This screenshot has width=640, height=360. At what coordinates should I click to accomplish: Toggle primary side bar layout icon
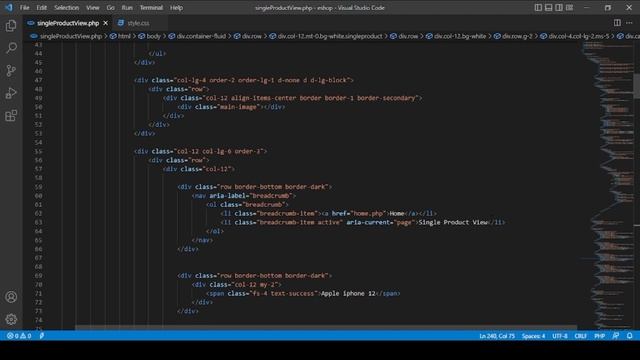pyautogui.click(x=538, y=7)
